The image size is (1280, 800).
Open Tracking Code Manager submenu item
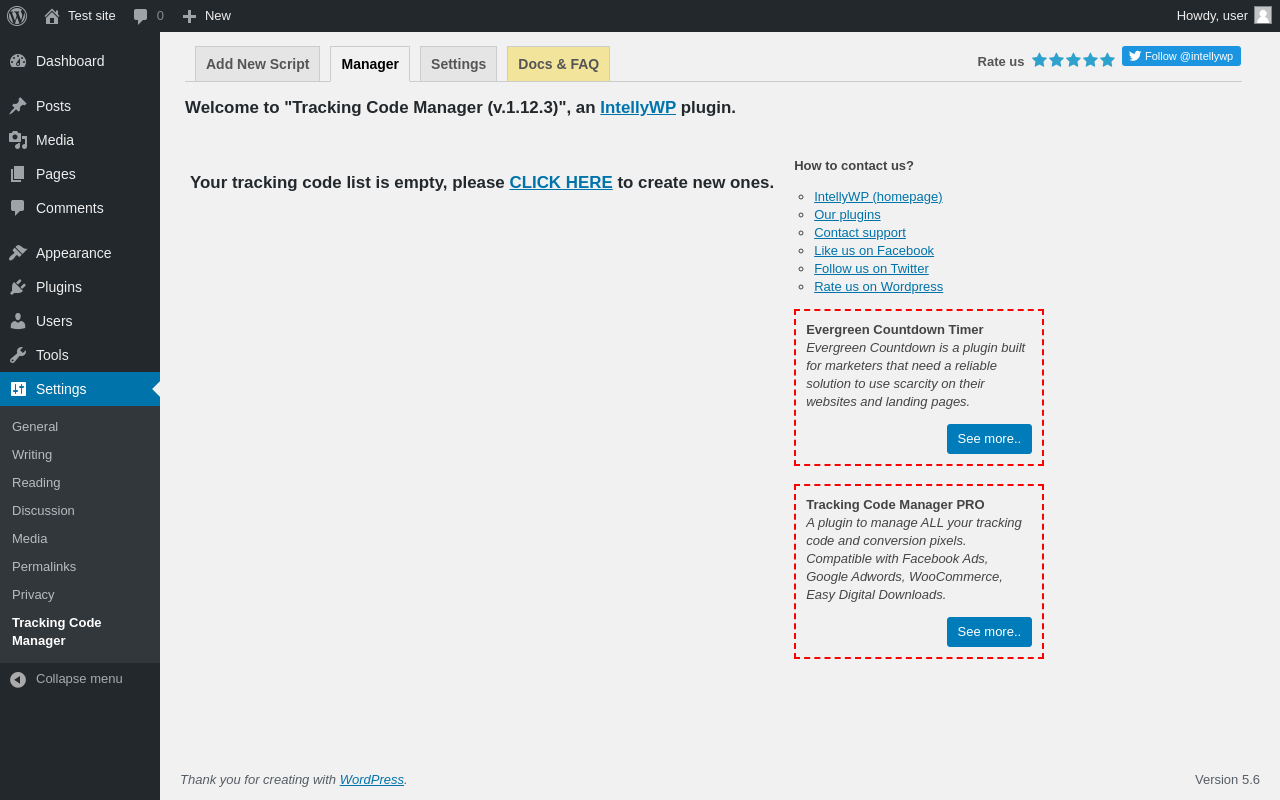coord(57,632)
